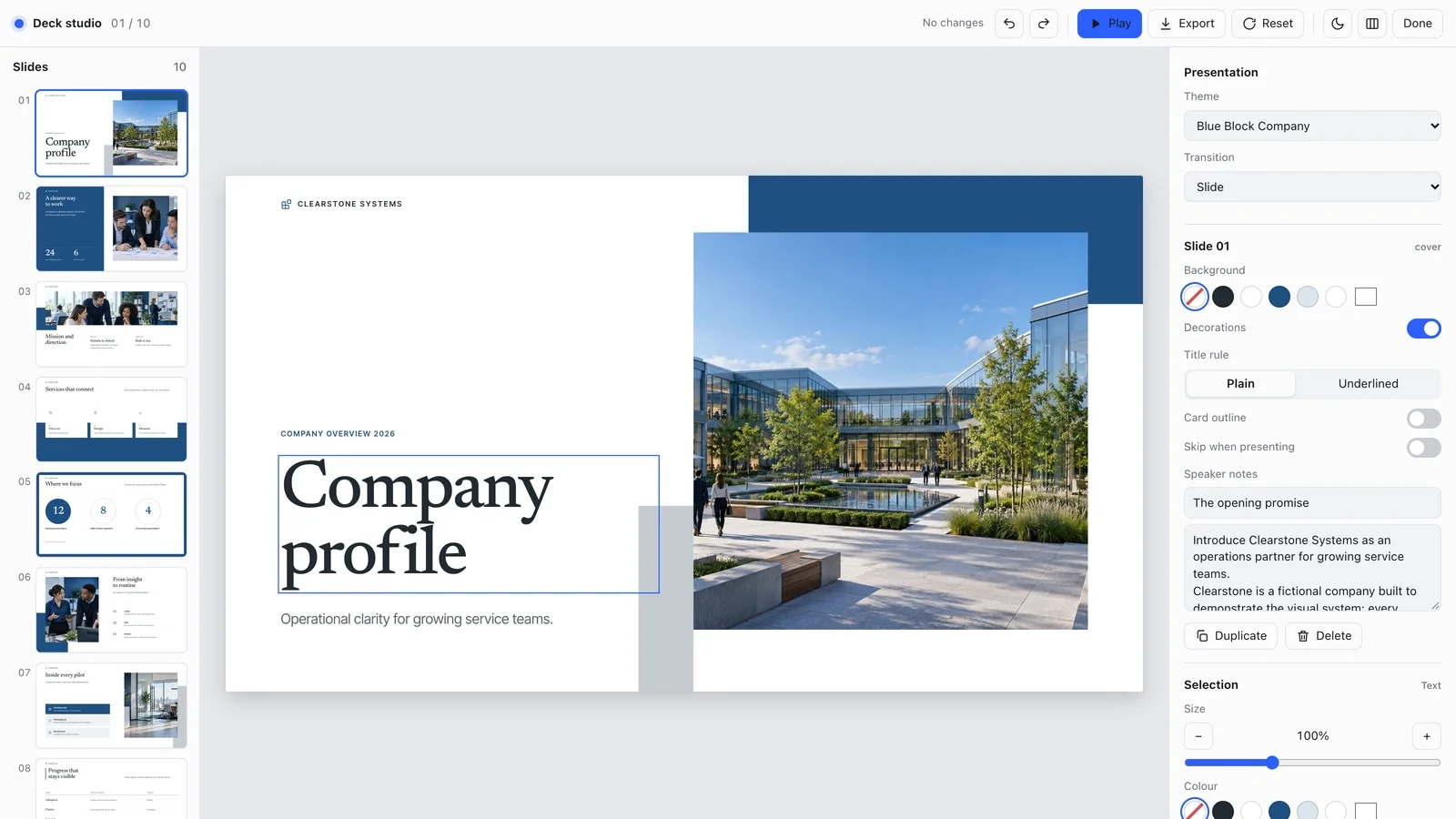Select Underlined title rule option
The width and height of the screenshot is (1456, 819).
click(x=1368, y=384)
